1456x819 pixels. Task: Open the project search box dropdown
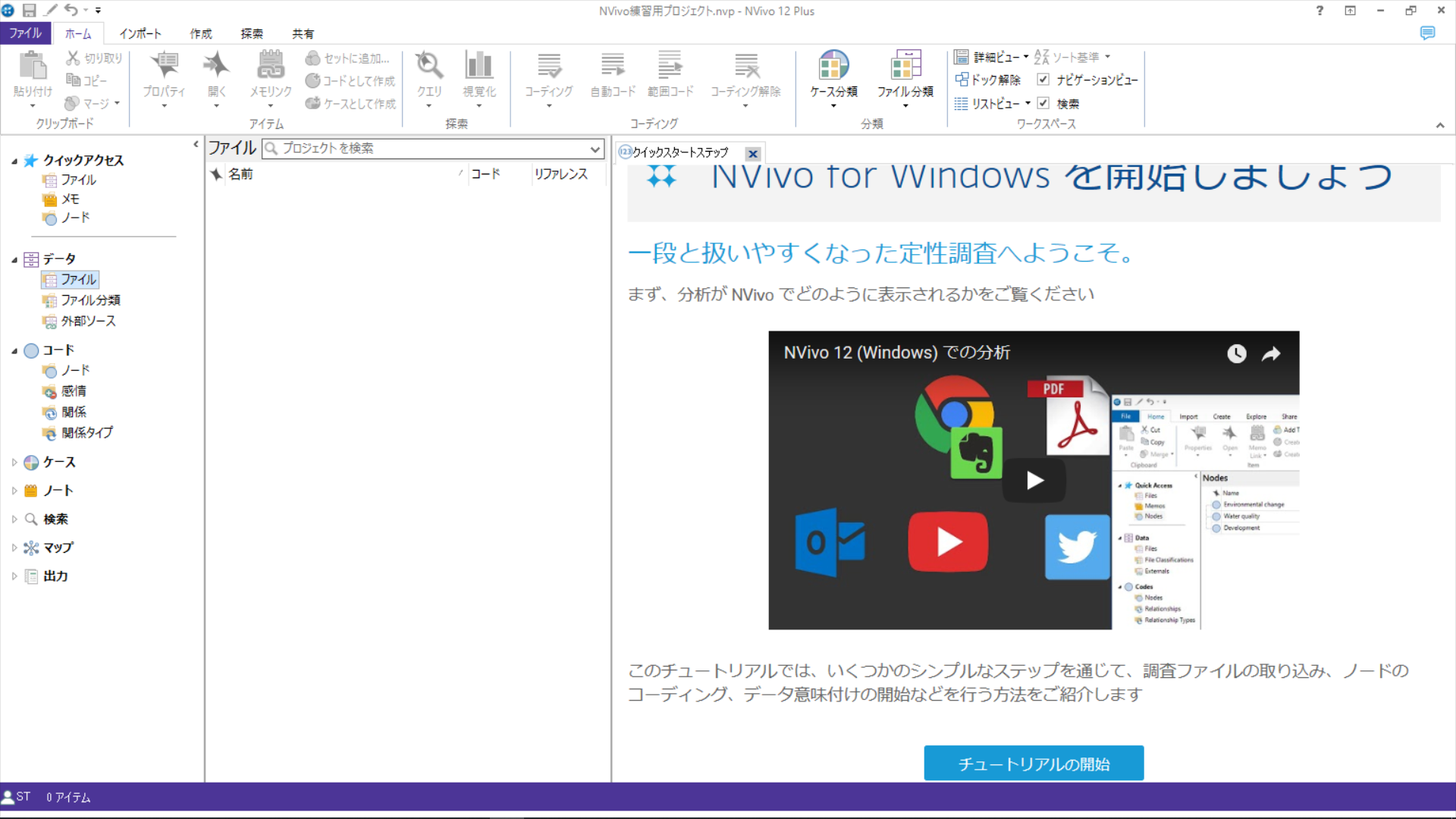coord(595,149)
